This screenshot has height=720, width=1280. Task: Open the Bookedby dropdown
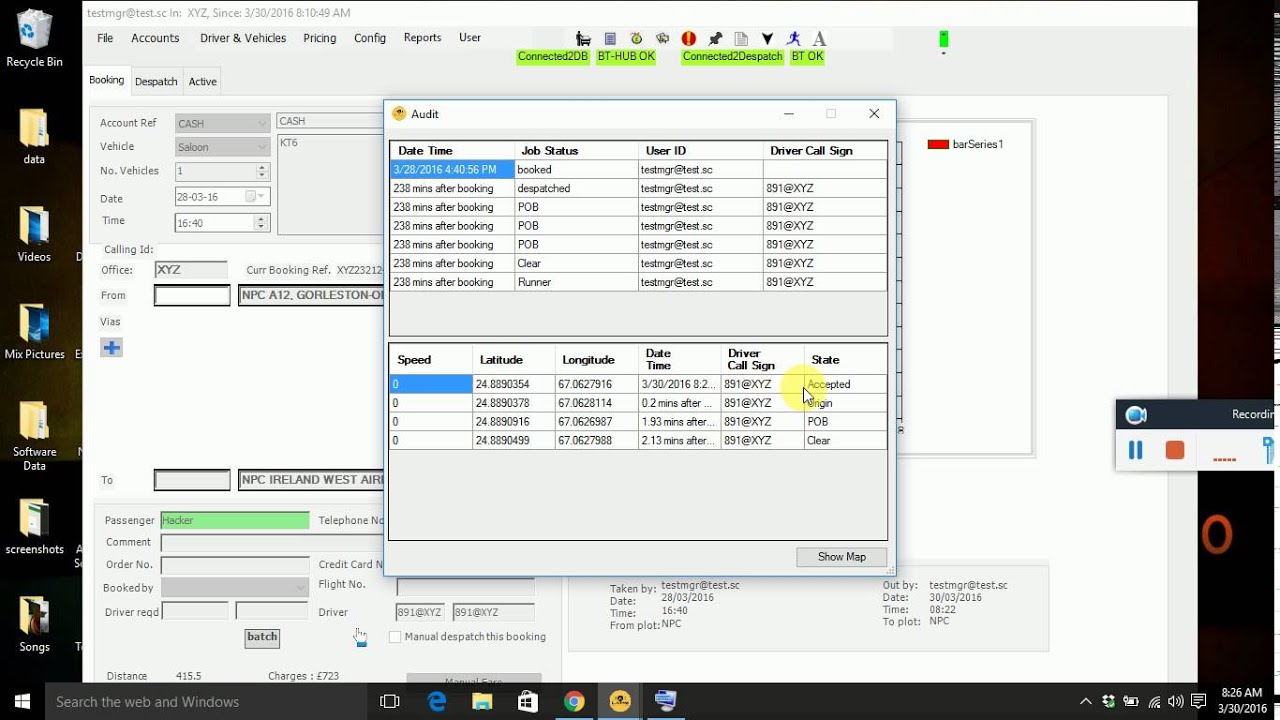(300, 587)
